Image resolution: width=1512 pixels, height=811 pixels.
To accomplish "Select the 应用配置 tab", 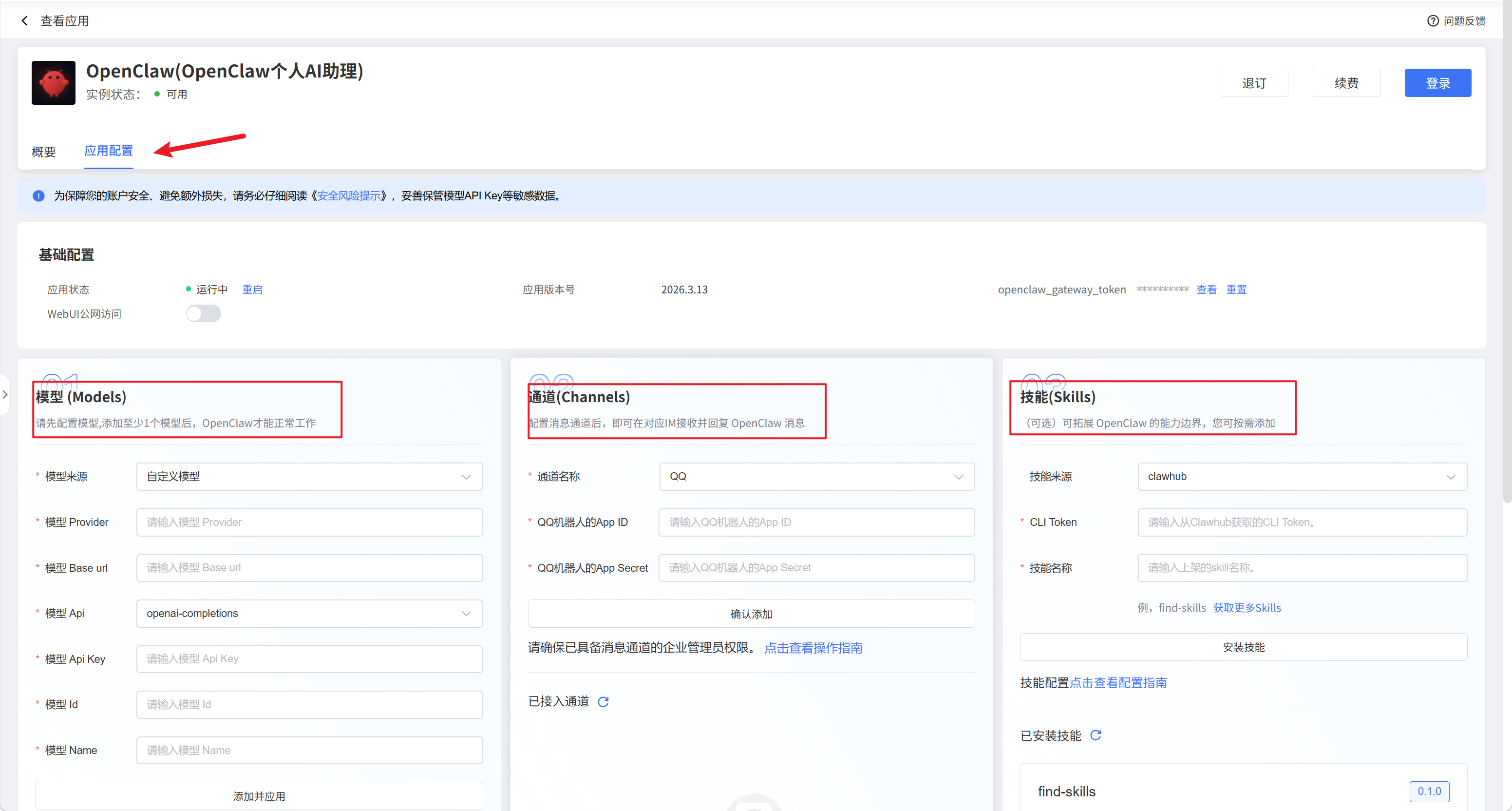I will click(109, 151).
